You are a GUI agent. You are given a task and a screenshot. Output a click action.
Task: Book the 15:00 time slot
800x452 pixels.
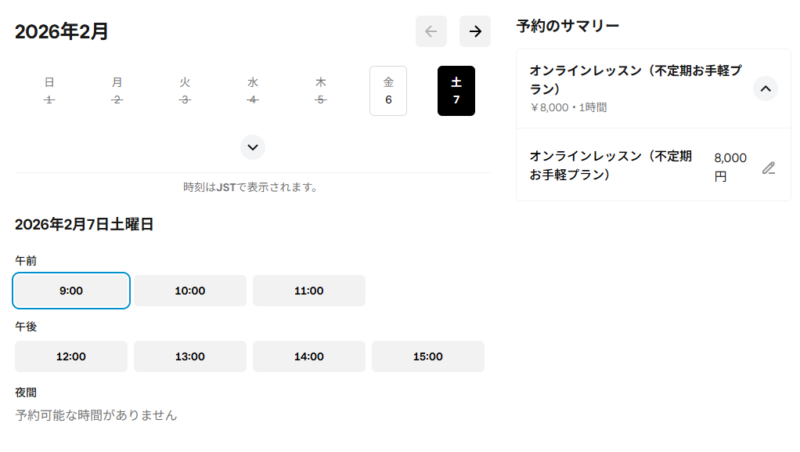tap(428, 356)
